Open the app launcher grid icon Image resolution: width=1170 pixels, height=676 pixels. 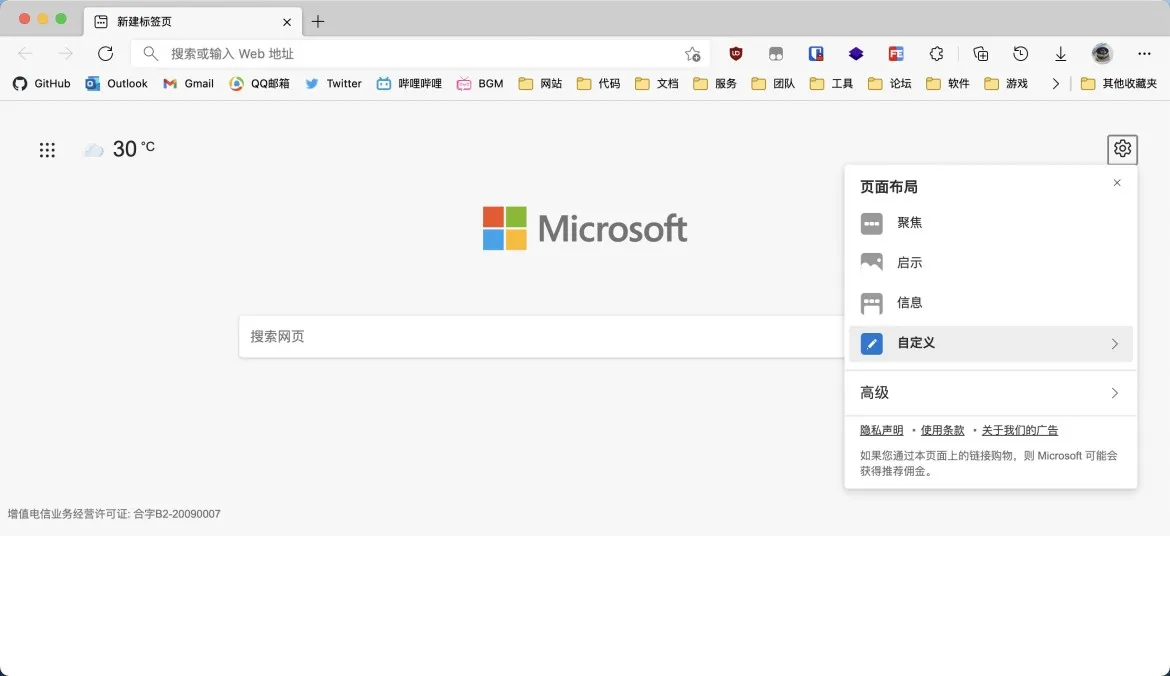47,150
